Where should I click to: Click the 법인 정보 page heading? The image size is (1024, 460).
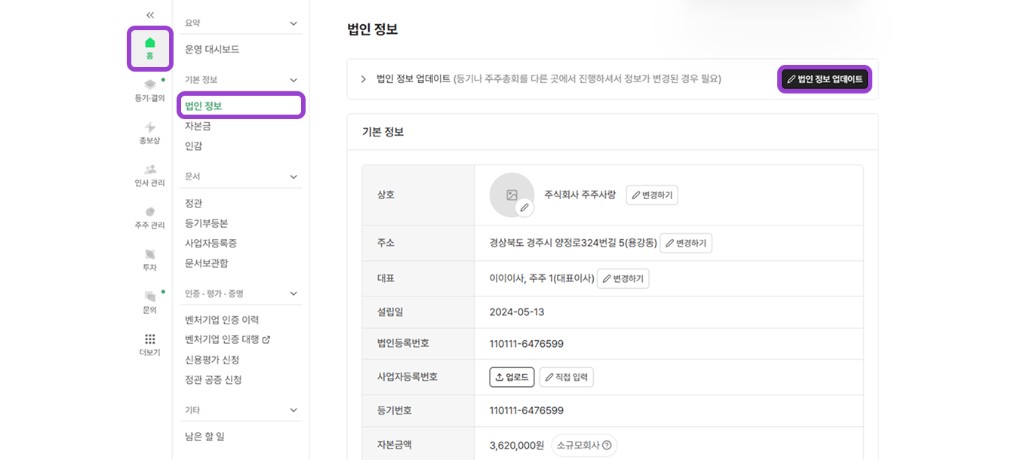(x=372, y=29)
